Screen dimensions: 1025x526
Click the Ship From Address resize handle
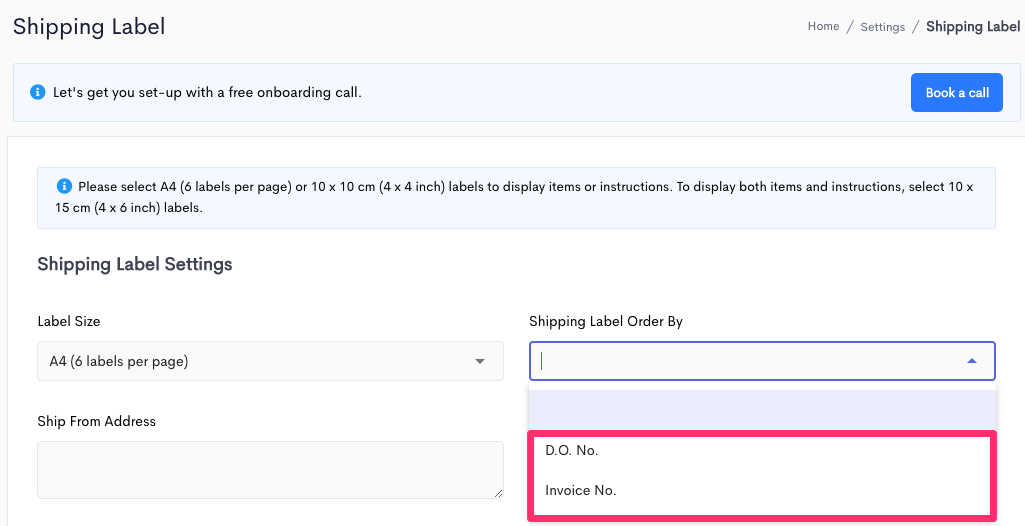[x=498, y=493]
